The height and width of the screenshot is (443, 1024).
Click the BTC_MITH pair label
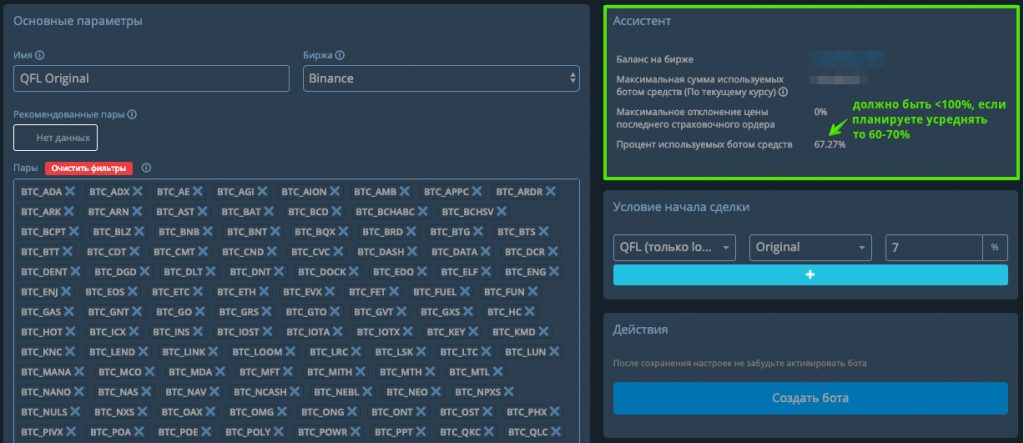coord(329,372)
